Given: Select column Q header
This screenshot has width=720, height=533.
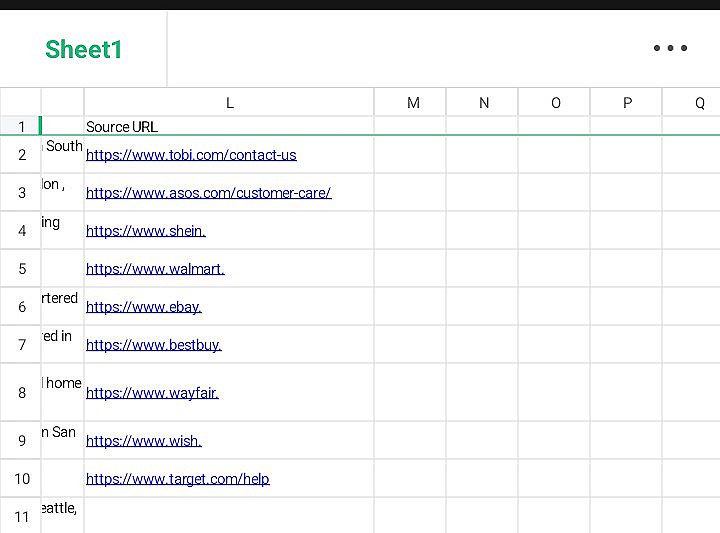Looking at the screenshot, I should [692, 102].
